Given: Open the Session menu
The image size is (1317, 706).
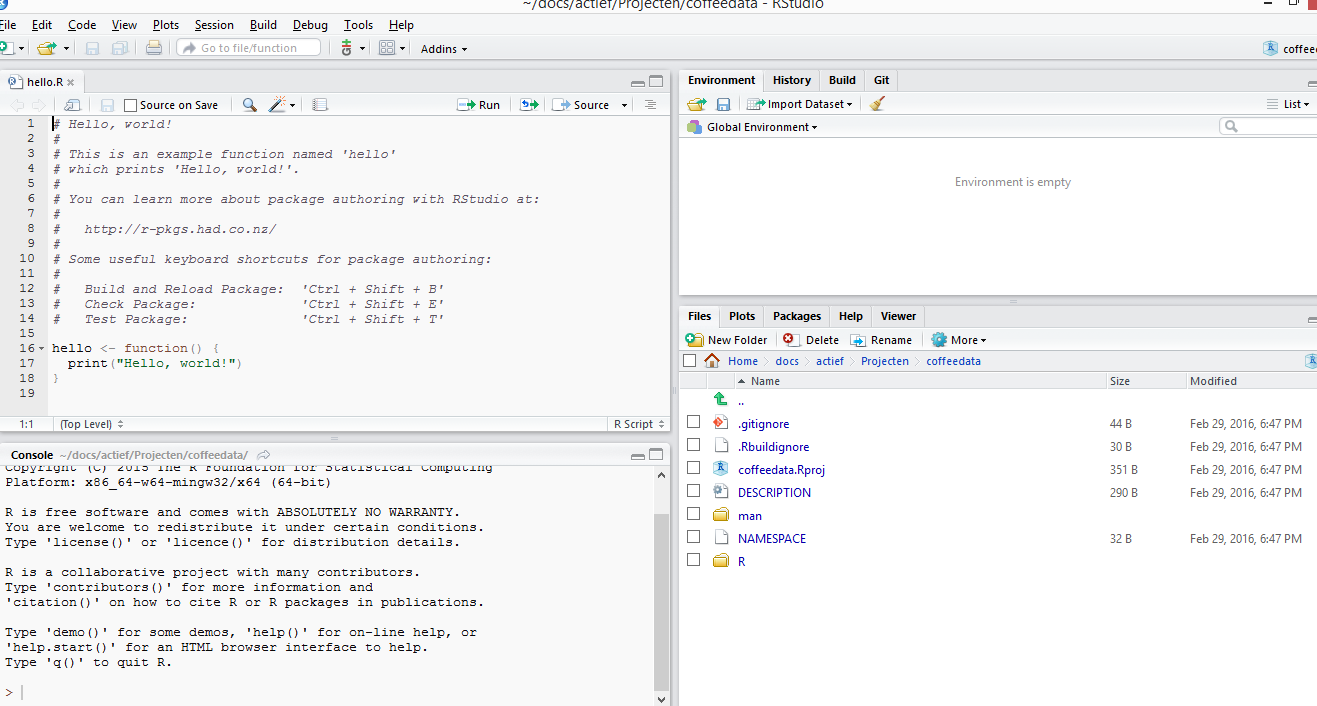Looking at the screenshot, I should [214, 24].
